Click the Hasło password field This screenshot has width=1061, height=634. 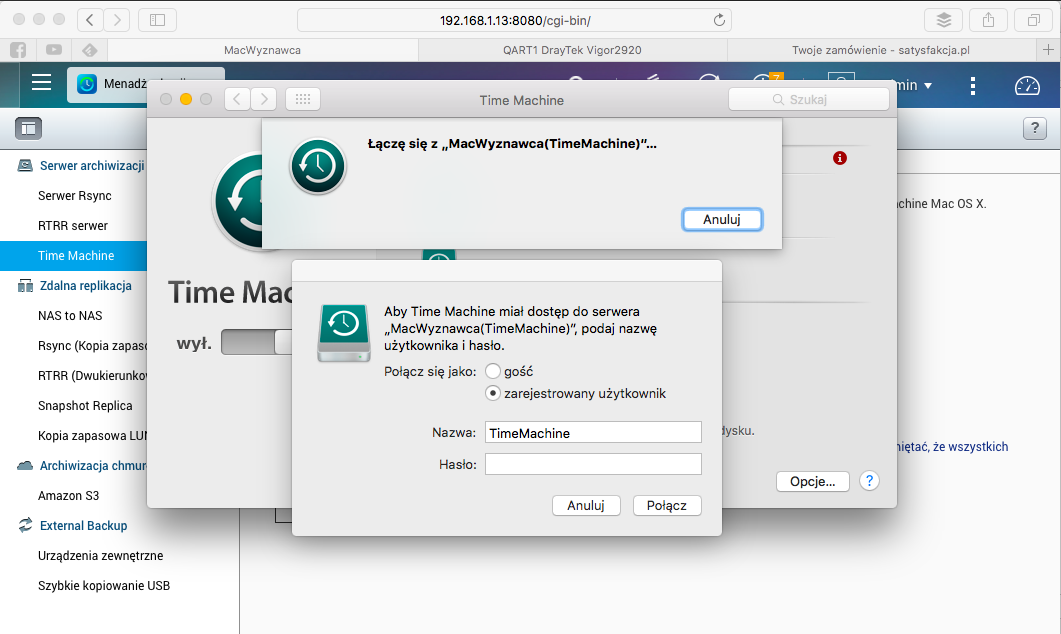(593, 464)
